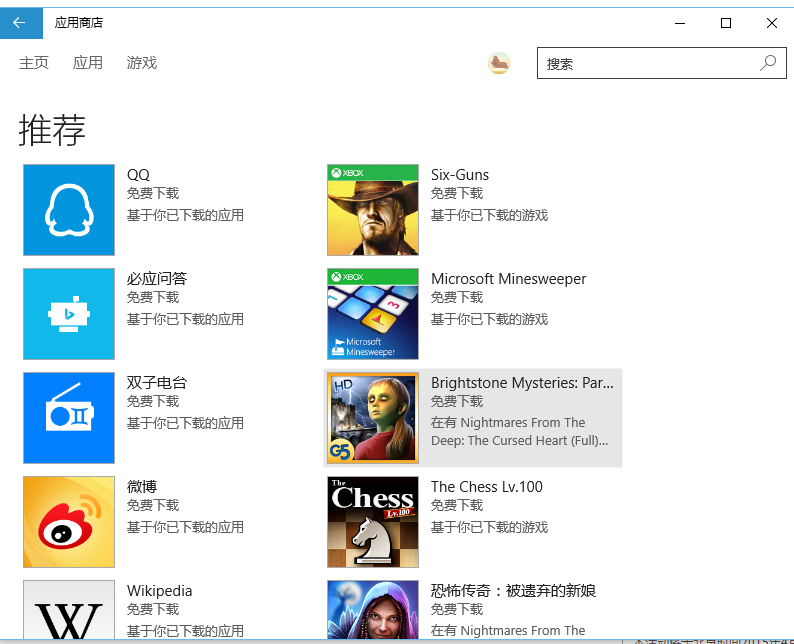Open the 必应问答 robot icon
The height and width of the screenshot is (644, 794).
(69, 314)
